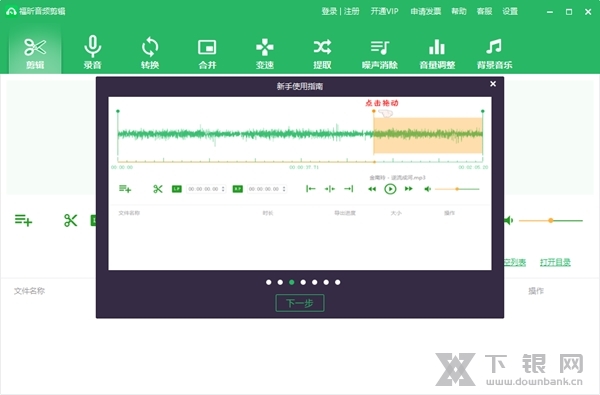Go to the sixth guide page dot

coord(326,282)
